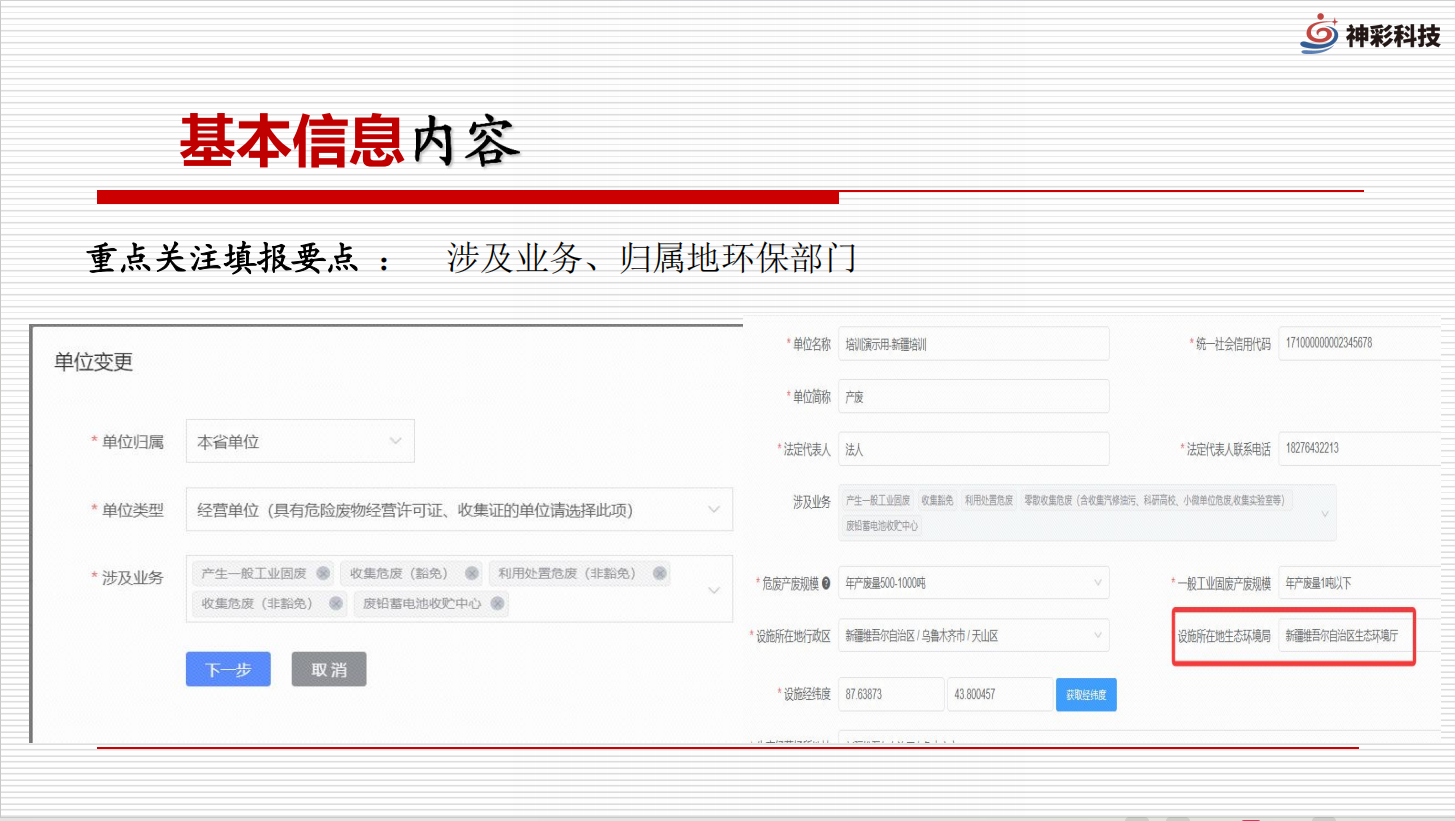Click the 法定代表人联系电话 field
Image resolution: width=1455 pixels, height=821 pixels.
(x=1358, y=449)
